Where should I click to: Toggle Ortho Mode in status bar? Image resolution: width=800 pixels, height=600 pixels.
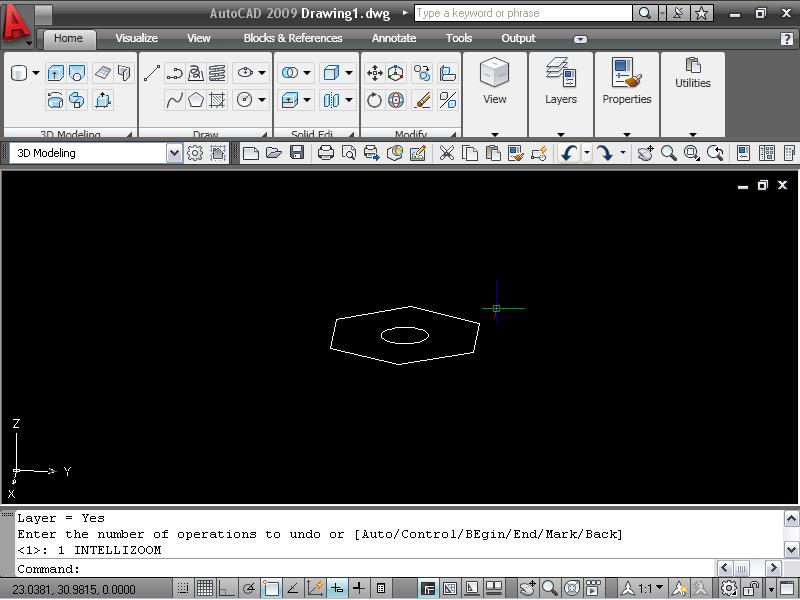[226, 589]
